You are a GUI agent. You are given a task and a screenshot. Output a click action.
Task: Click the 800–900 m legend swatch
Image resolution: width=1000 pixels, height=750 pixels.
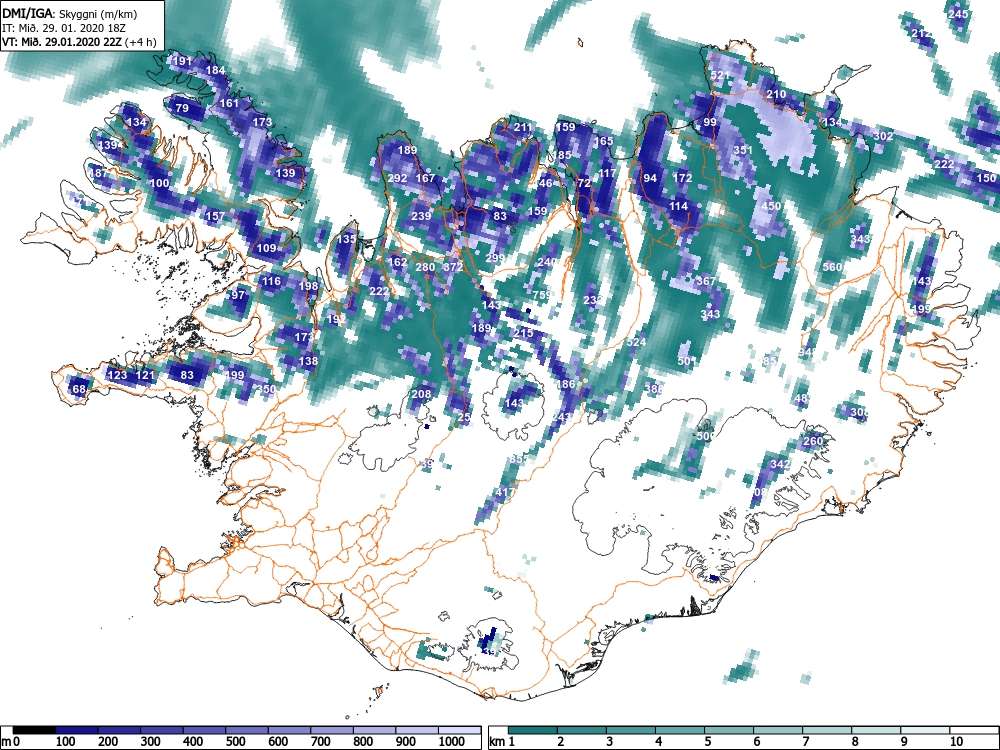pyautogui.click(x=375, y=730)
